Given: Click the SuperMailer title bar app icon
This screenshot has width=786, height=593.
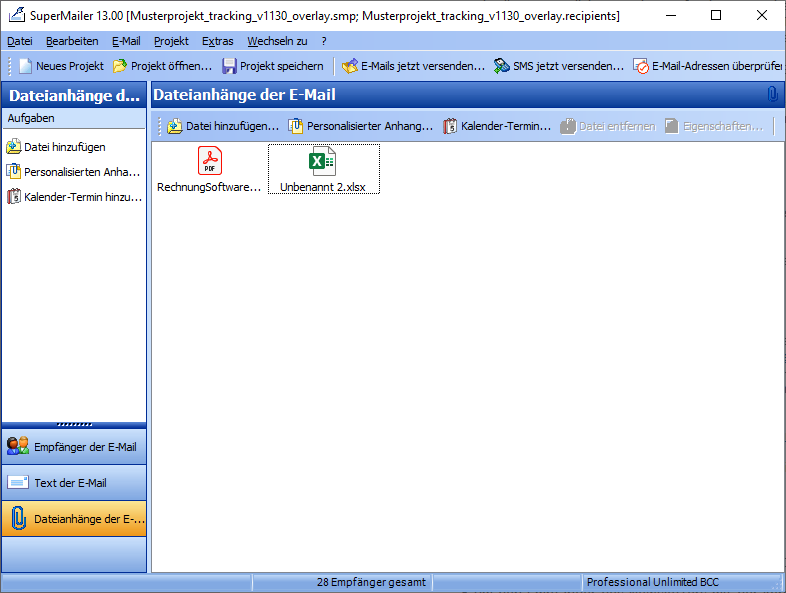Looking at the screenshot, I should [17, 15].
